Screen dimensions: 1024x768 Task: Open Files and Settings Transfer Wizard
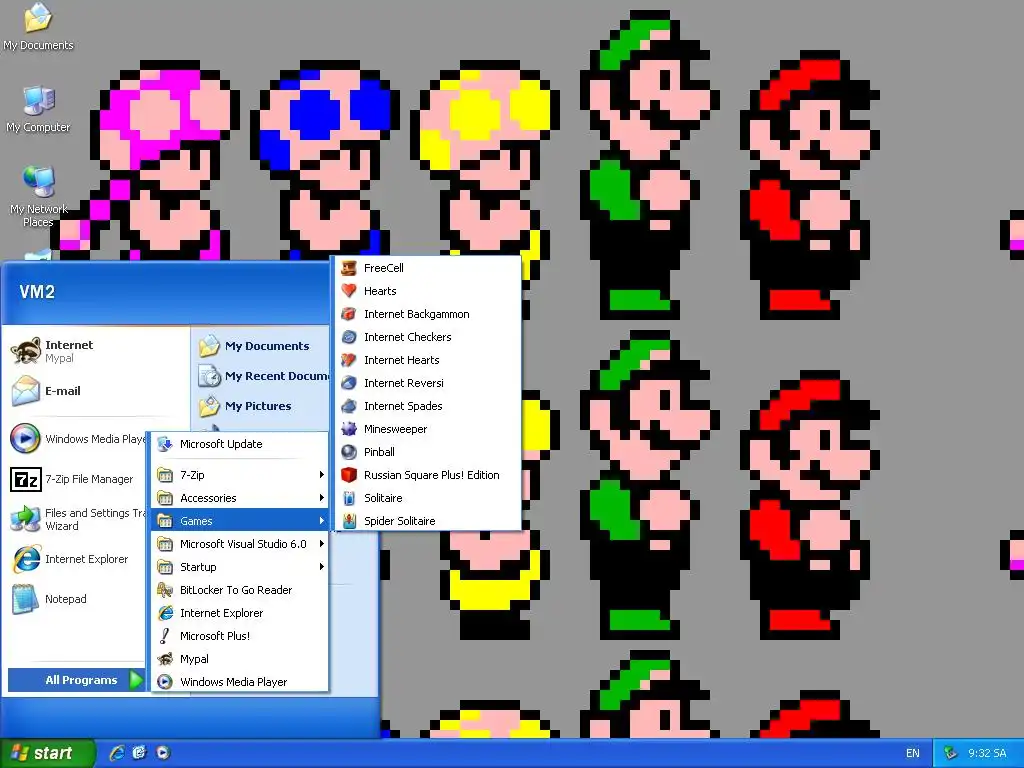point(76,519)
